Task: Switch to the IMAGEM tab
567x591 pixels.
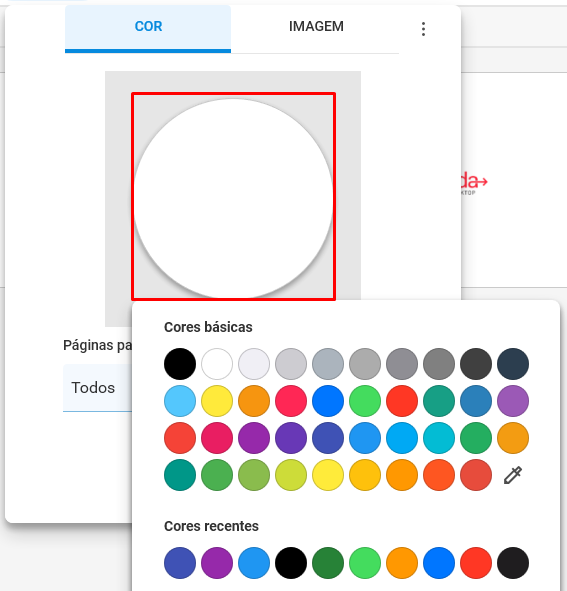Action: (x=316, y=27)
